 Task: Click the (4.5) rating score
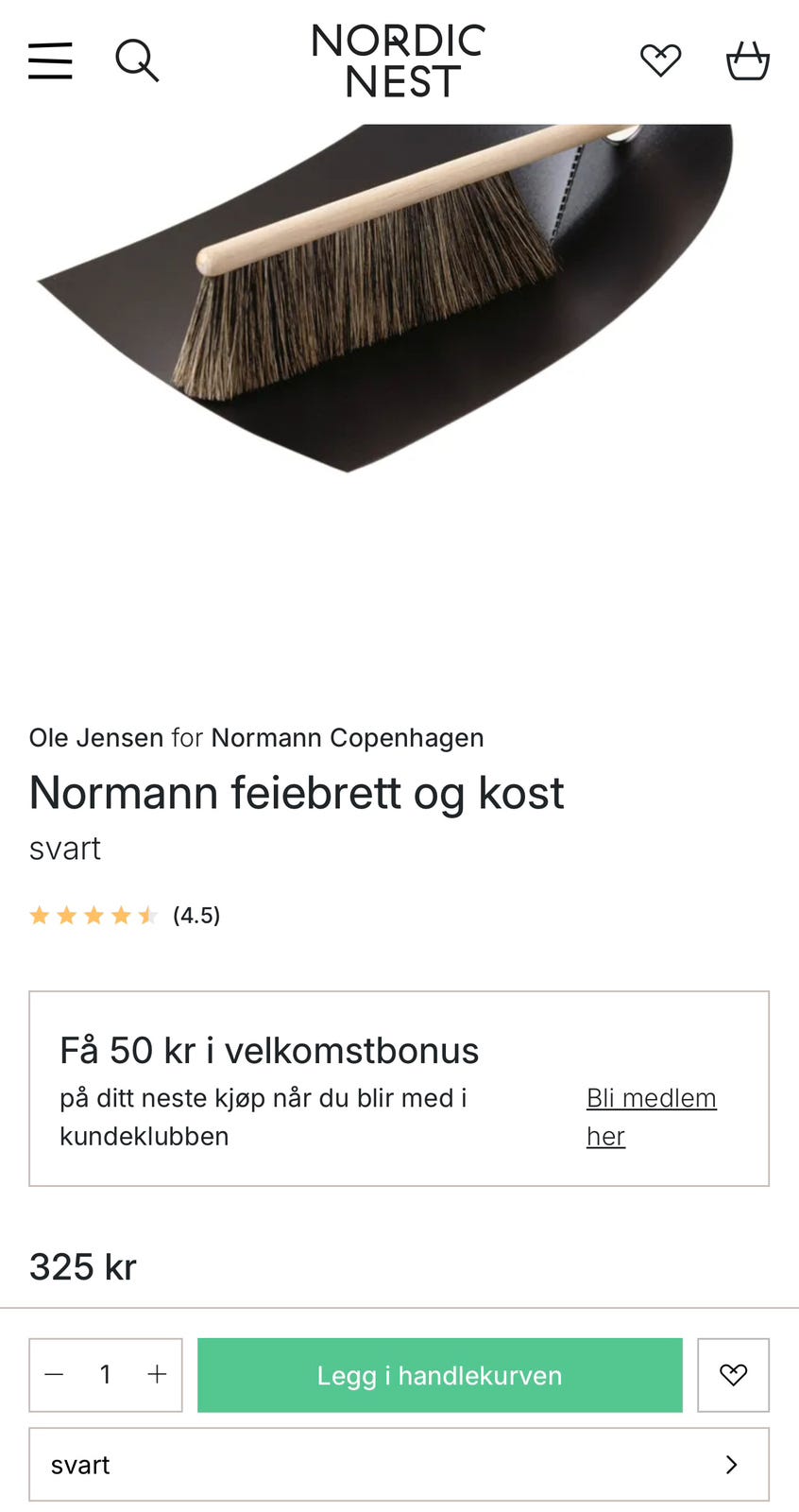point(196,915)
